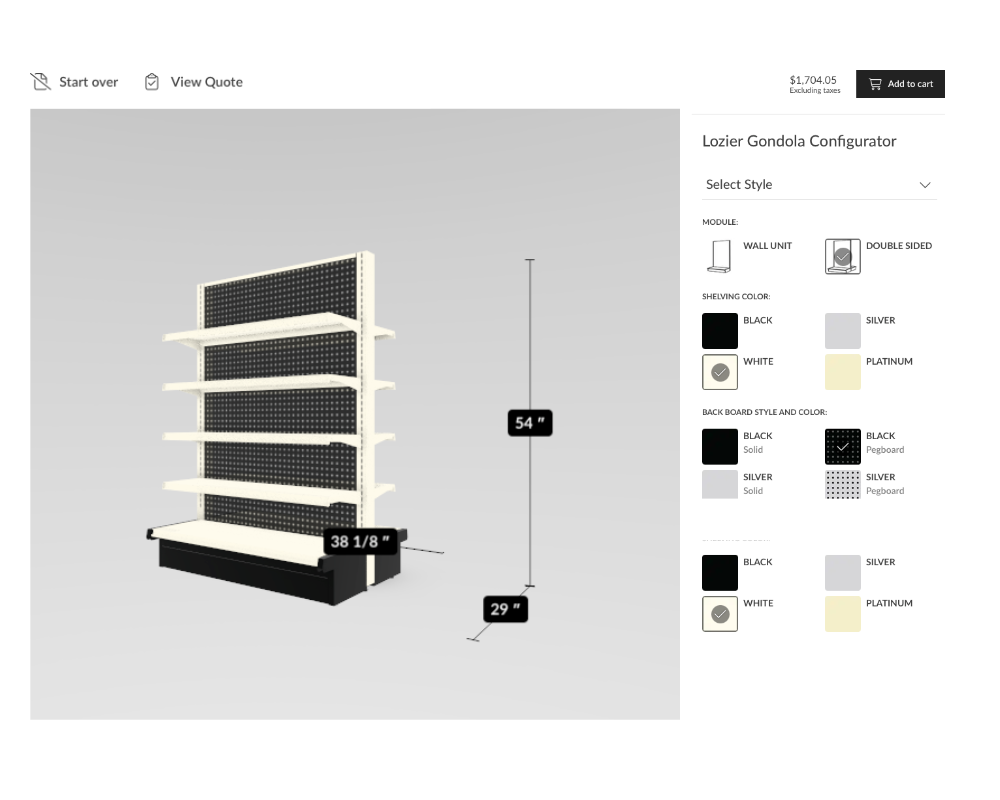Choose the Black Solid back board option
The width and height of the screenshot is (1000, 800).
[719, 446]
